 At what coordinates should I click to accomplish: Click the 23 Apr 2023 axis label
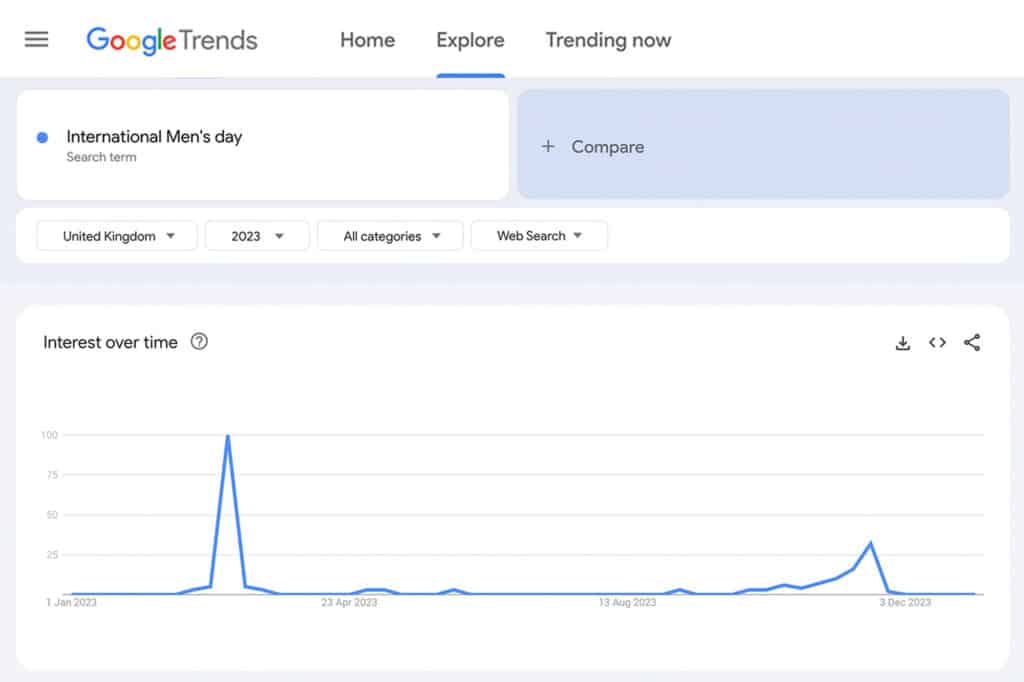349,602
